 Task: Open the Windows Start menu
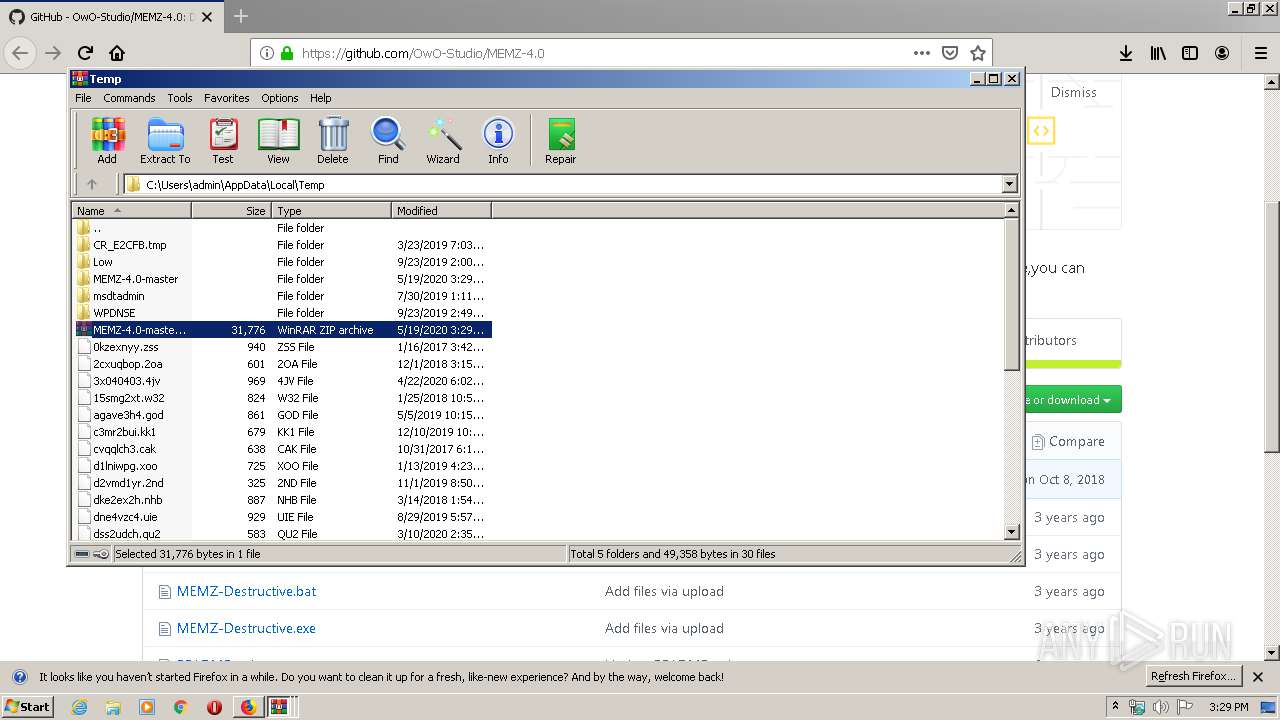pyautogui.click(x=27, y=706)
